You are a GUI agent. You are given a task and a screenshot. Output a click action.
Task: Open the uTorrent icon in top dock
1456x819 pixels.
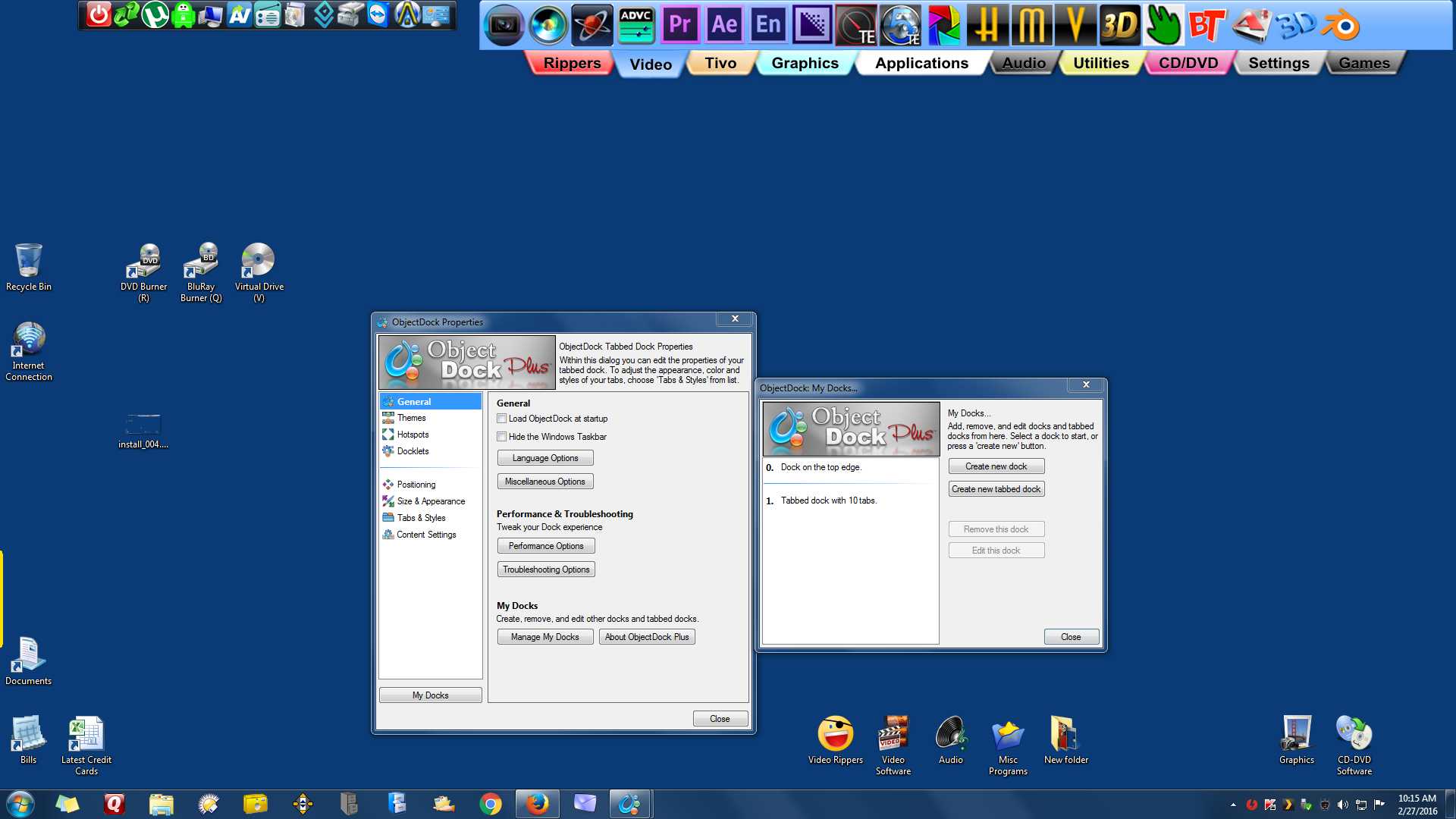[x=155, y=14]
